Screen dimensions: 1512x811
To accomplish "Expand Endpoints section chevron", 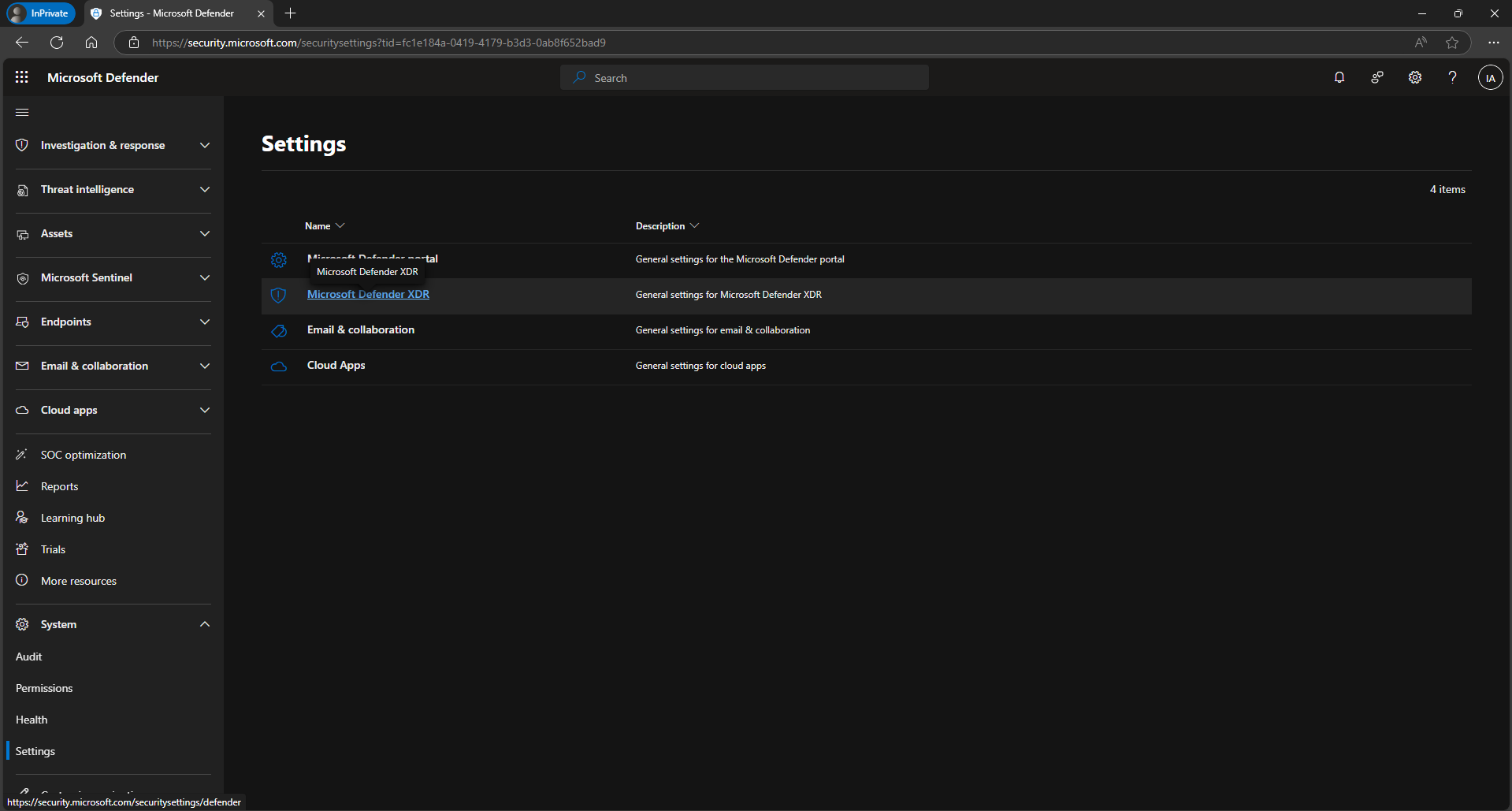I will click(x=205, y=322).
